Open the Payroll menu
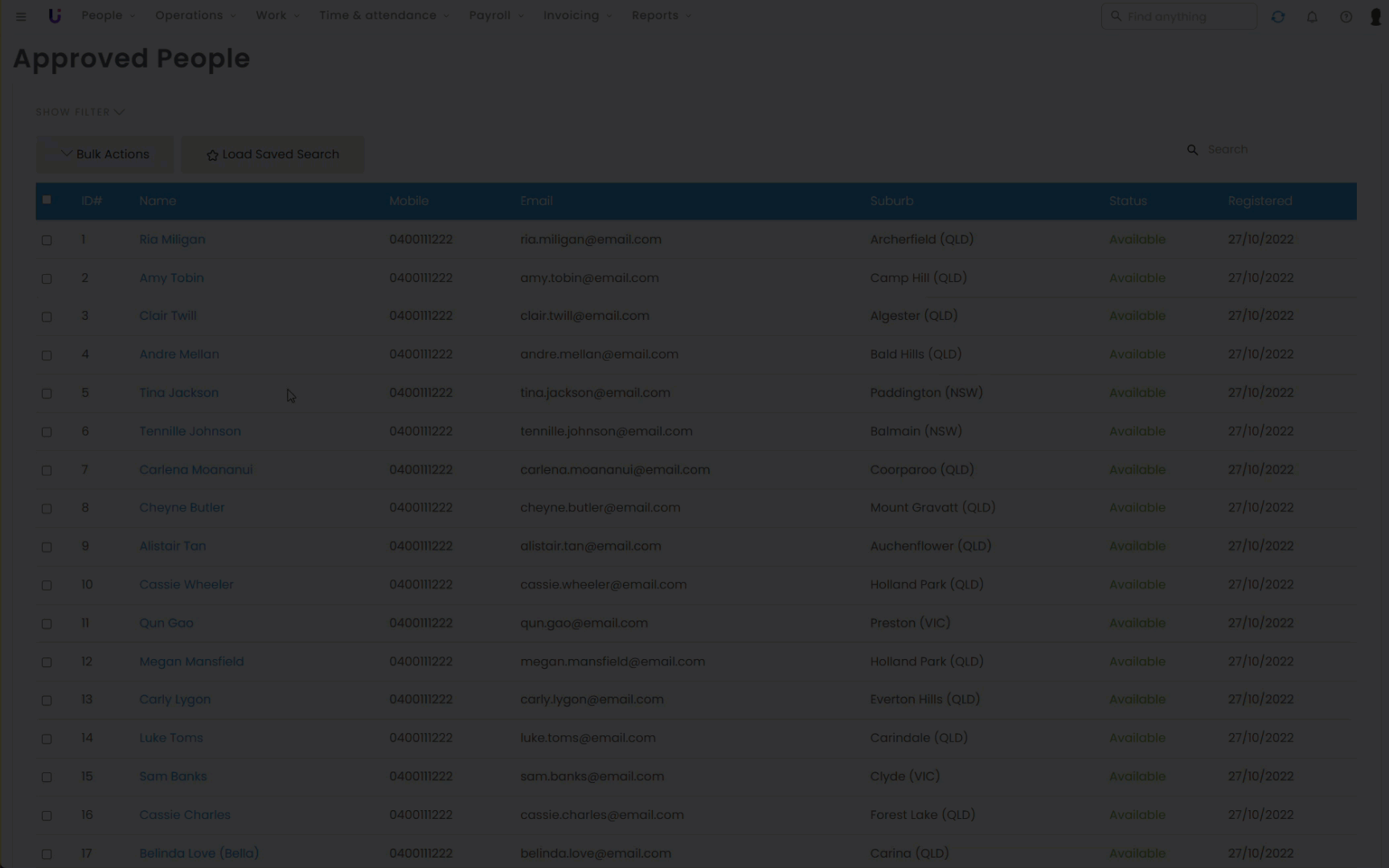Screen dimensions: 1389x868 pos(495,15)
